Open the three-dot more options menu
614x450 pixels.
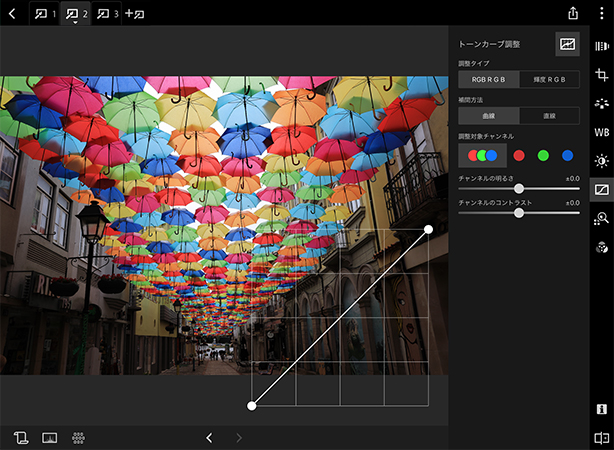click(x=601, y=14)
